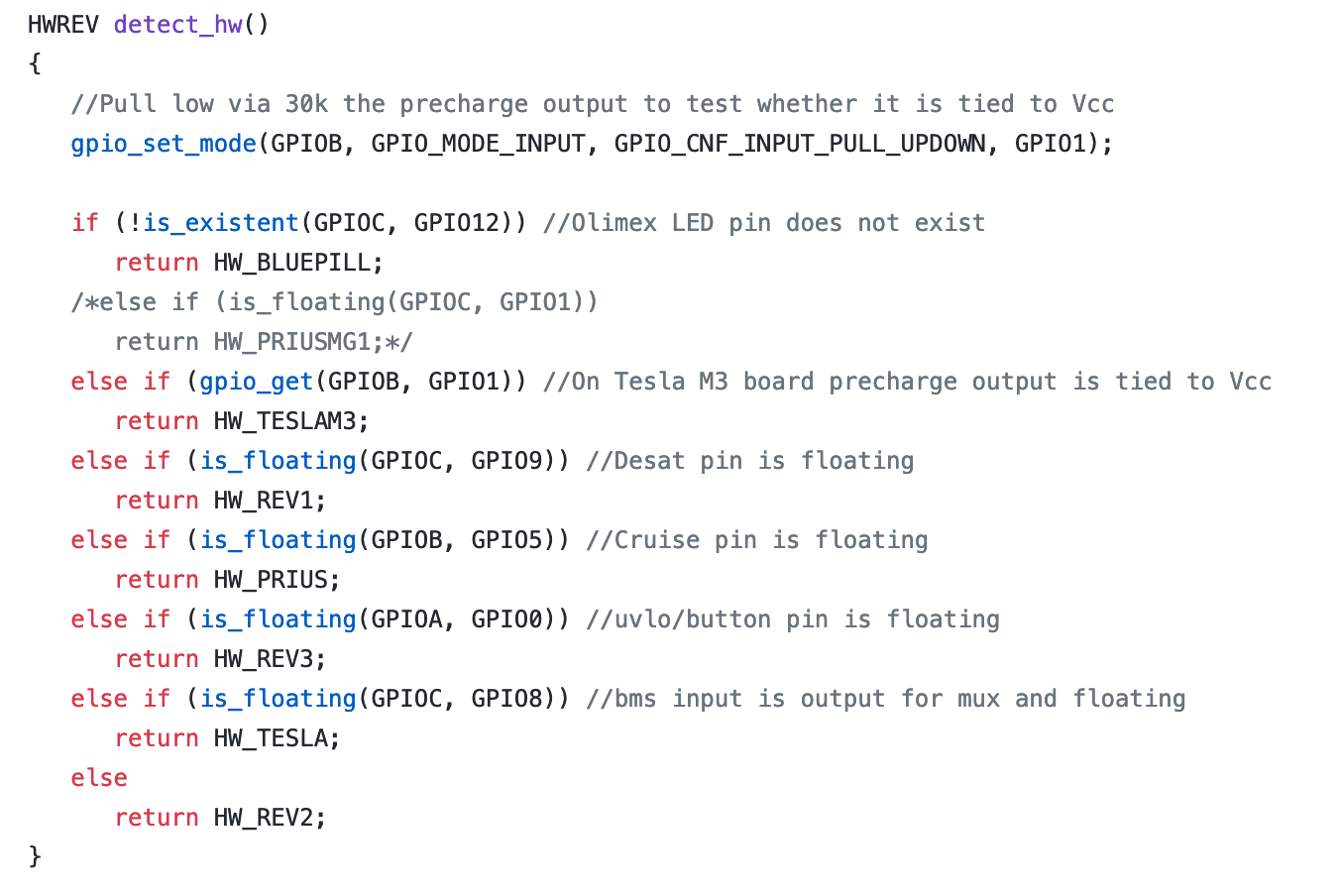Click the gpio_get function call
Viewport: 1341px width, 896px height.
pyautogui.click(x=257, y=382)
